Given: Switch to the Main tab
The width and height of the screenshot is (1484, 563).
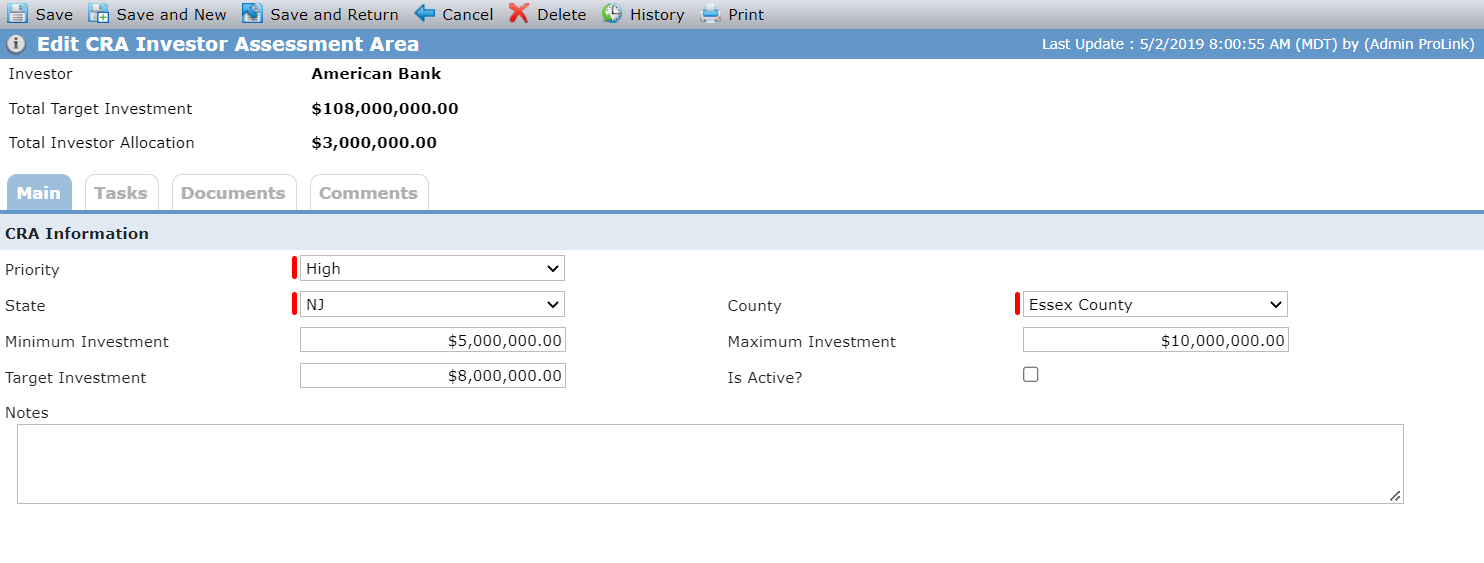Looking at the screenshot, I should click(x=39, y=193).
